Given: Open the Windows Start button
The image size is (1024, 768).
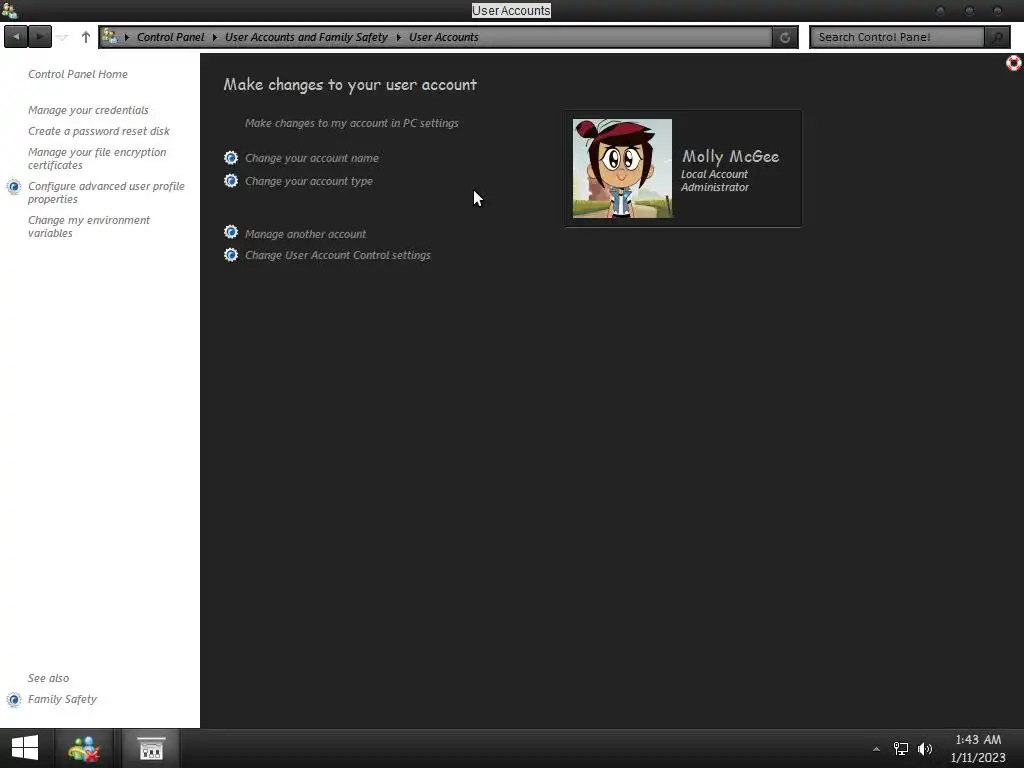Looking at the screenshot, I should coord(25,748).
